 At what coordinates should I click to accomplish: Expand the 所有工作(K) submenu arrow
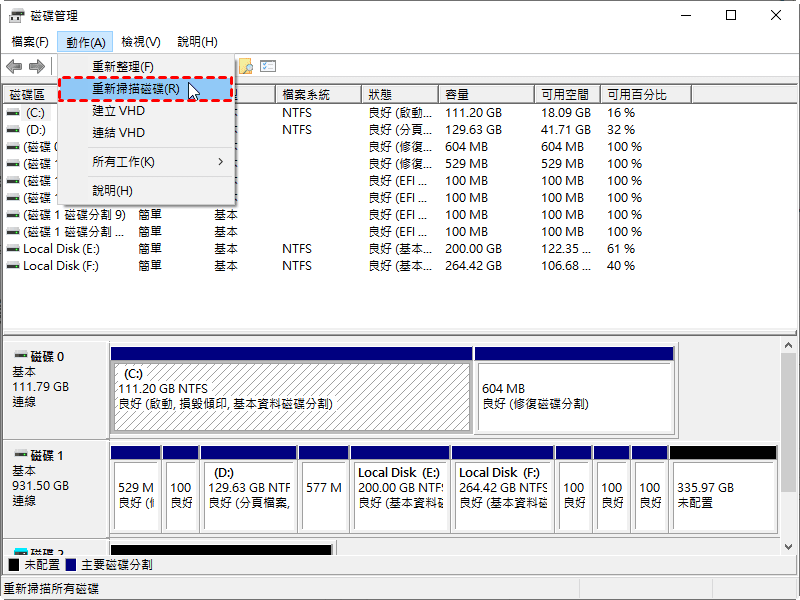click(x=220, y=162)
